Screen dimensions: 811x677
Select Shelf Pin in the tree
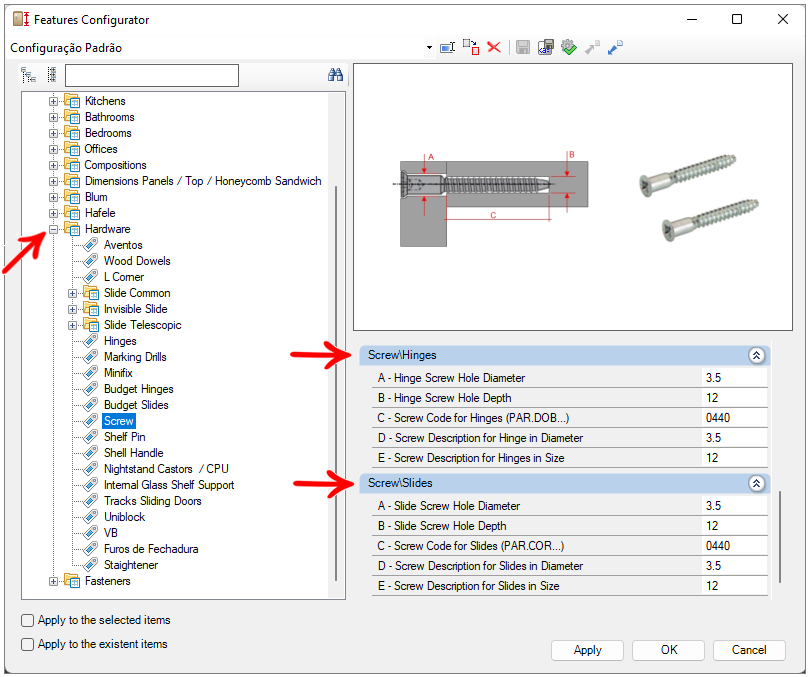tap(125, 437)
